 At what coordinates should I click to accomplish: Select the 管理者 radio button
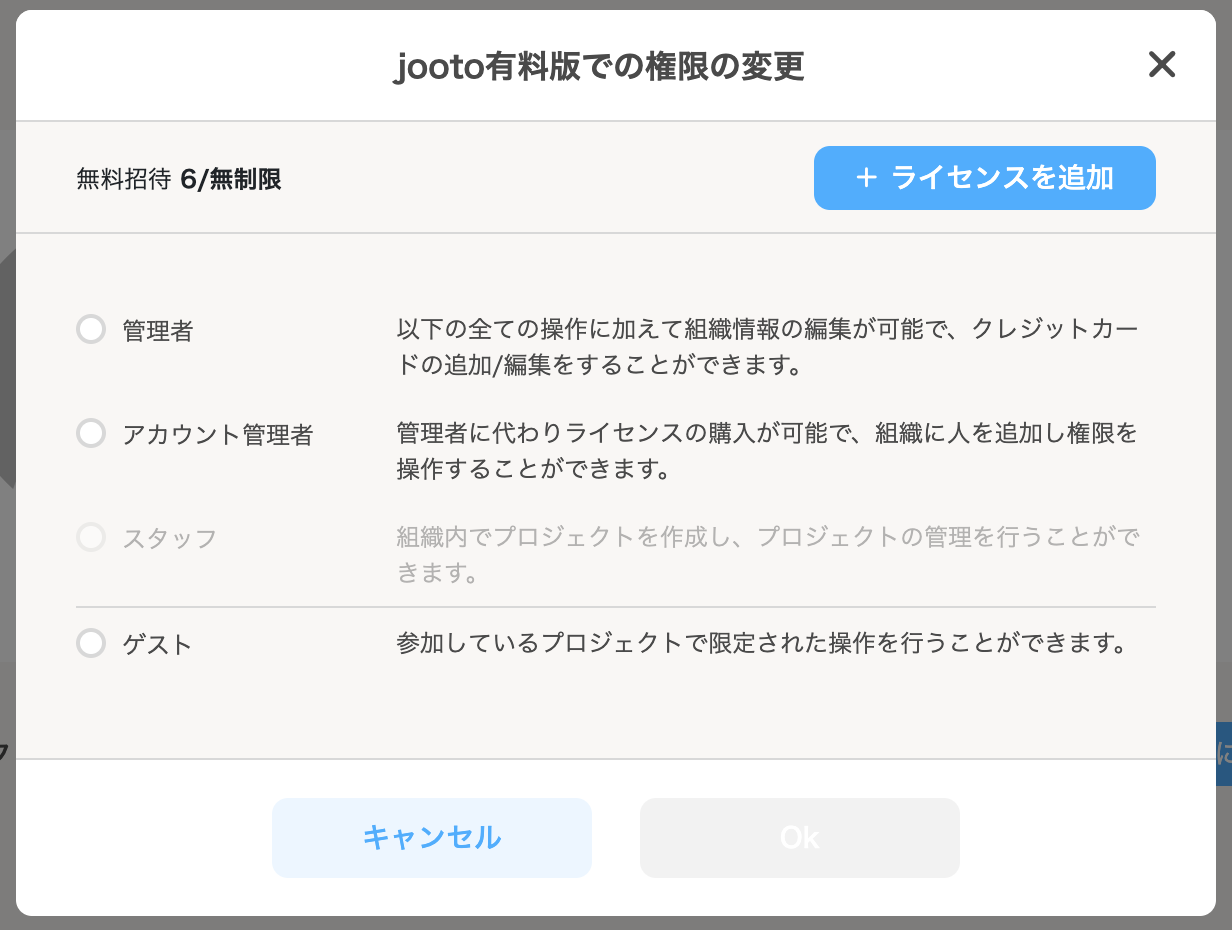91,329
